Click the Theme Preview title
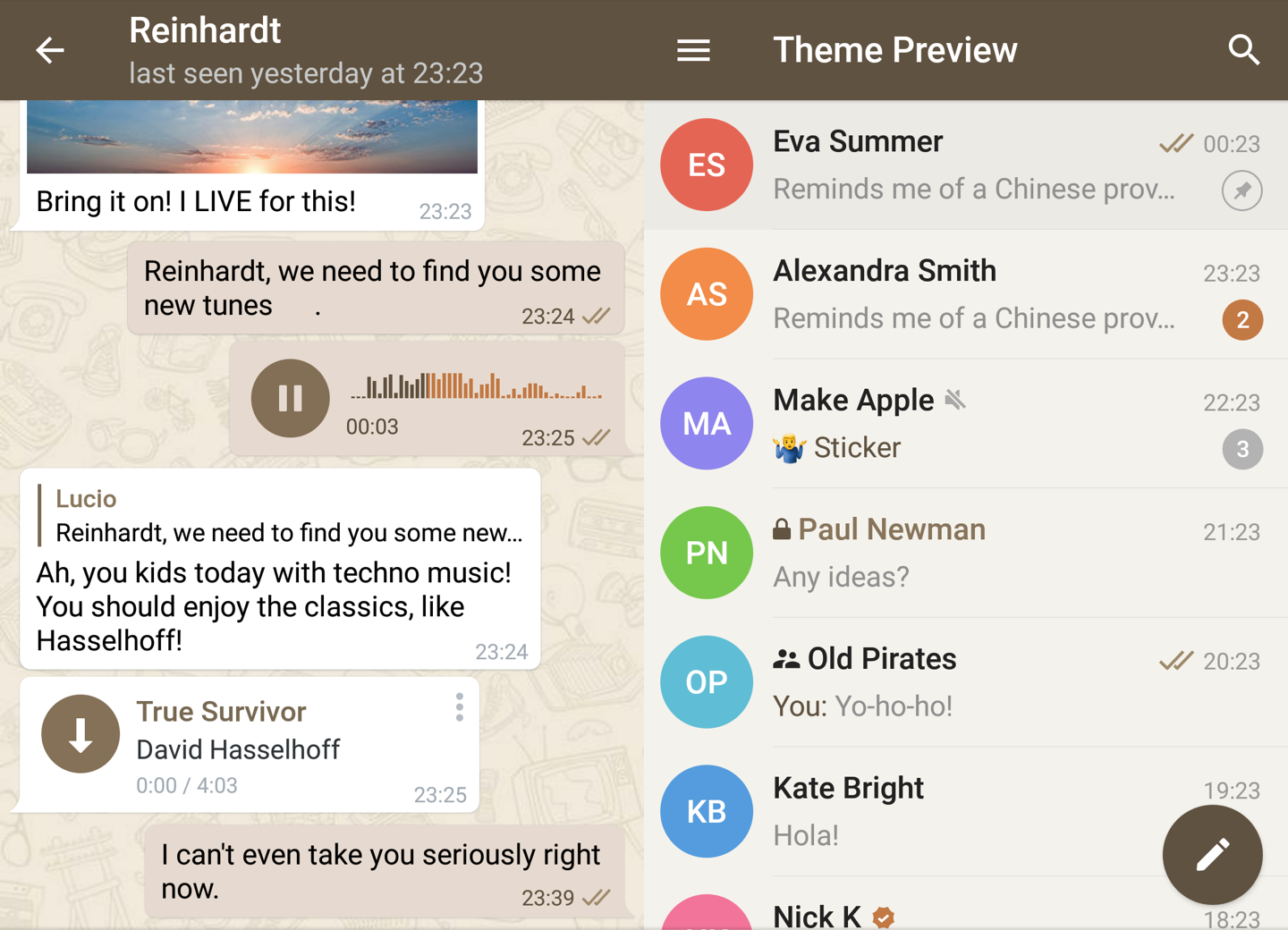Image resolution: width=1288 pixels, height=930 pixels. pyautogui.click(x=894, y=50)
